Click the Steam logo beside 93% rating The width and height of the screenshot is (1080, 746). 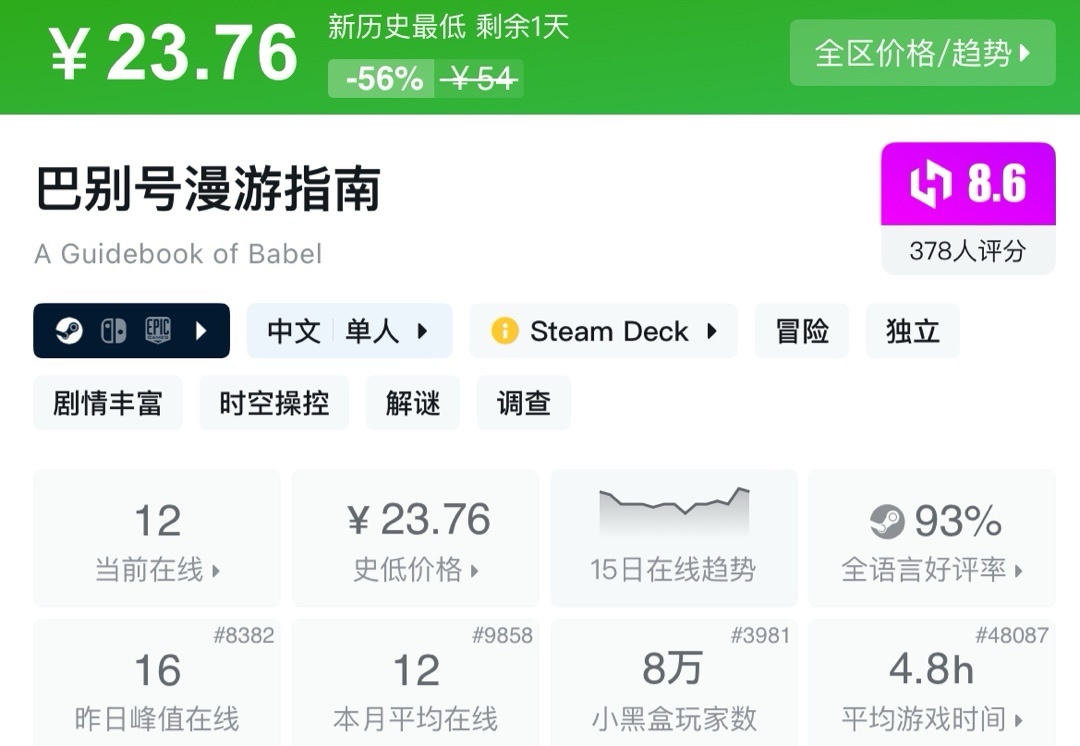pyautogui.click(x=887, y=521)
